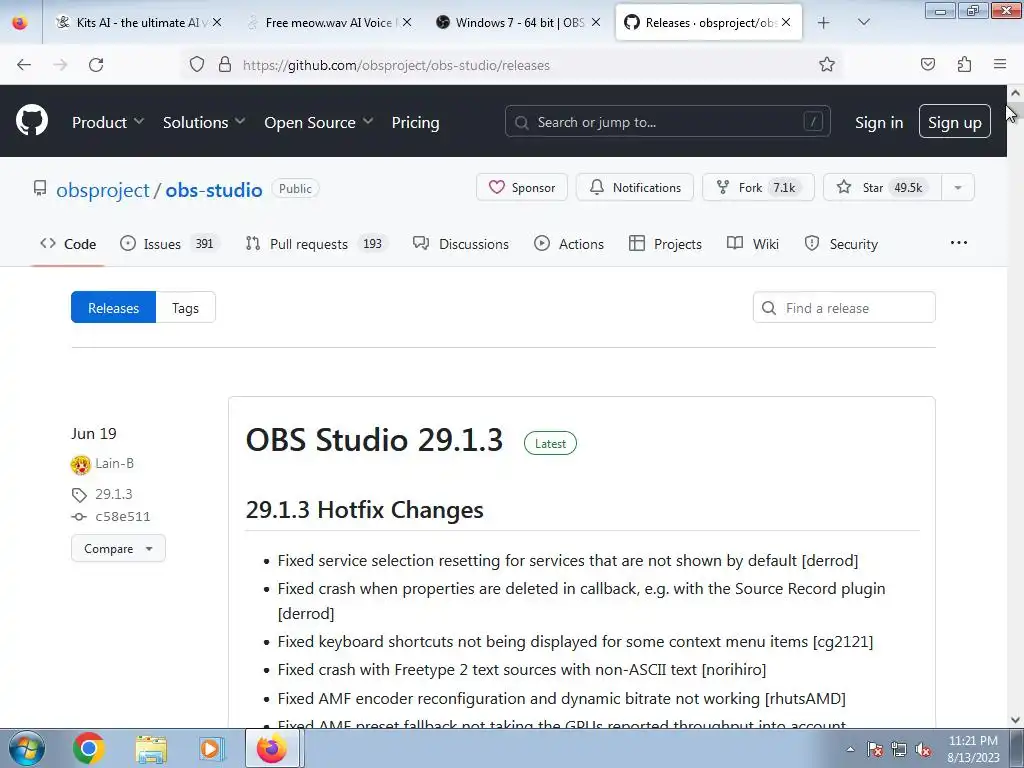Screen dimensions: 1024x768
Task: Expand the Product menu
Action: 108,122
